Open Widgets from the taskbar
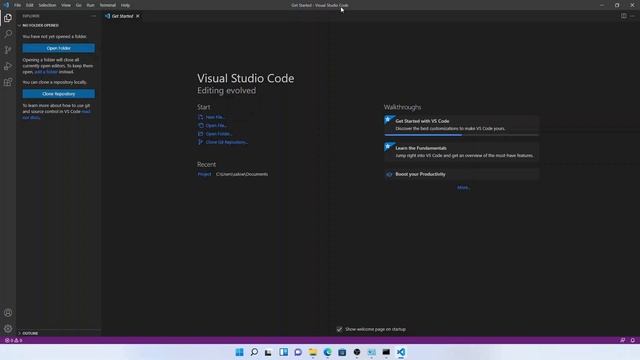Viewport: 640px width, 360px height. coord(284,352)
